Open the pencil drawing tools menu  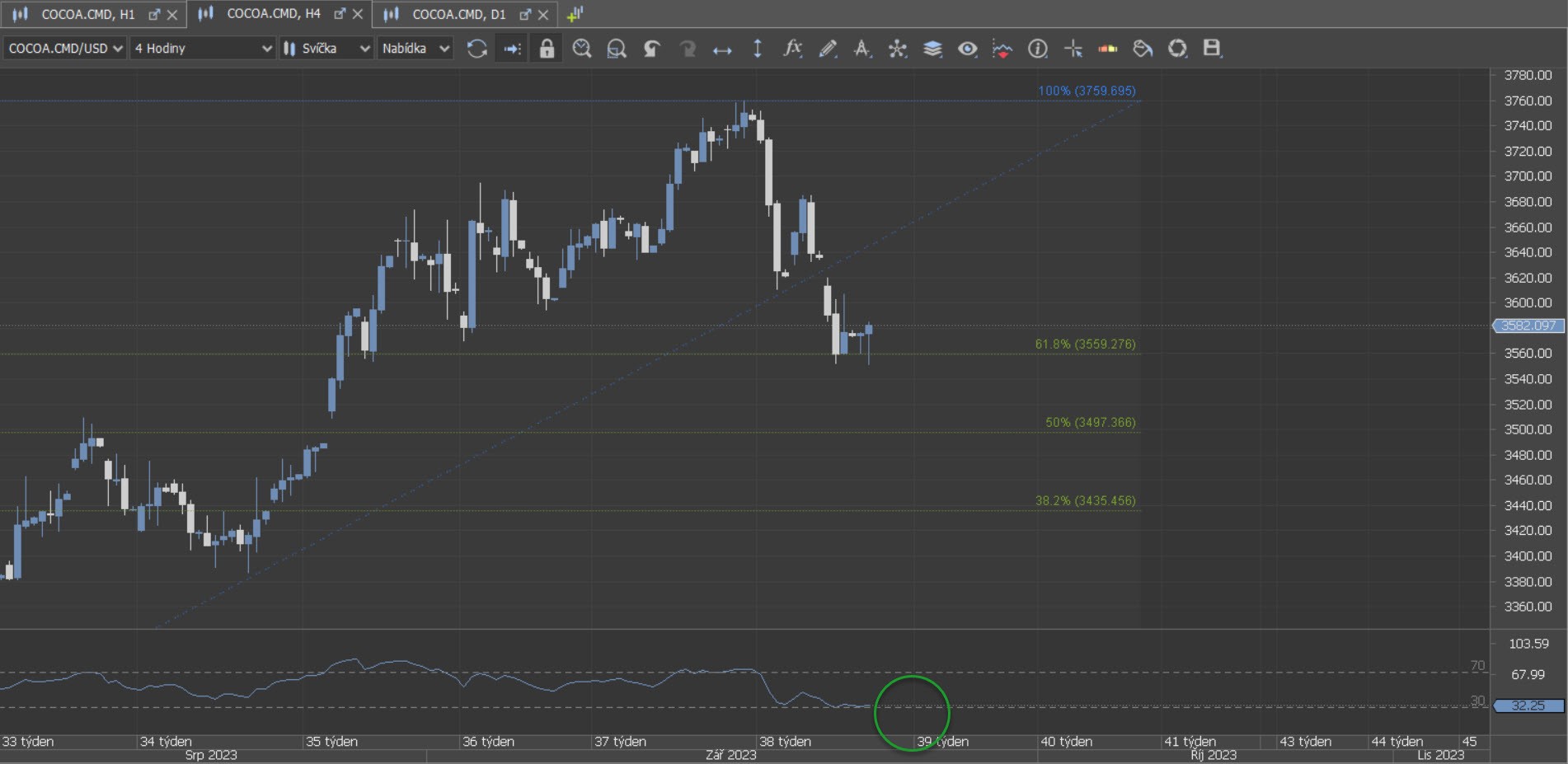click(x=828, y=49)
